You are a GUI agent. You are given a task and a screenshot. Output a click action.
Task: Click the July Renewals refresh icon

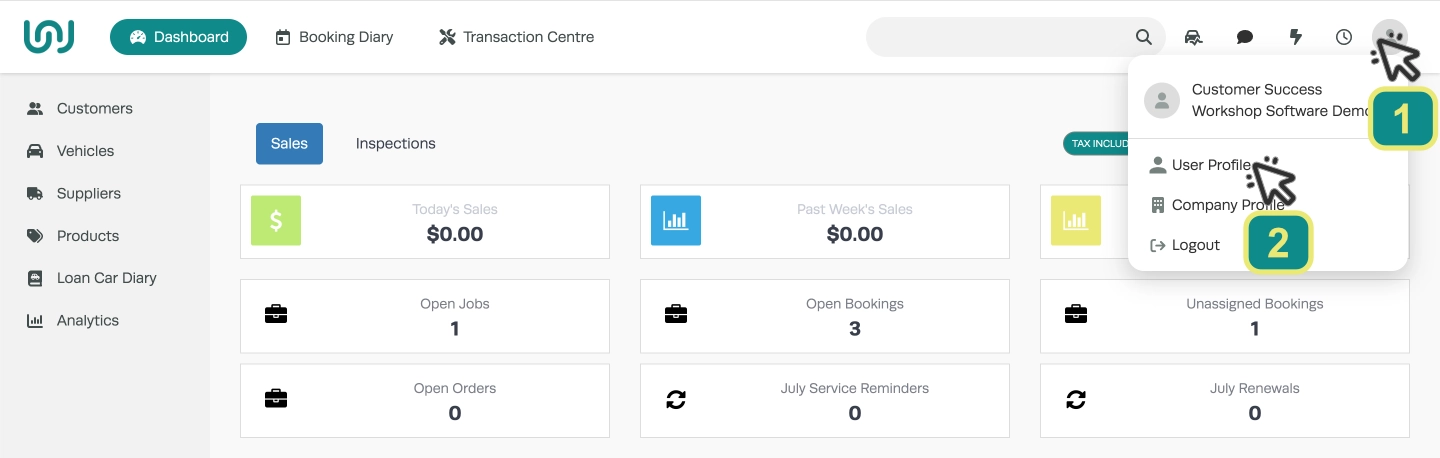pyautogui.click(x=1076, y=400)
